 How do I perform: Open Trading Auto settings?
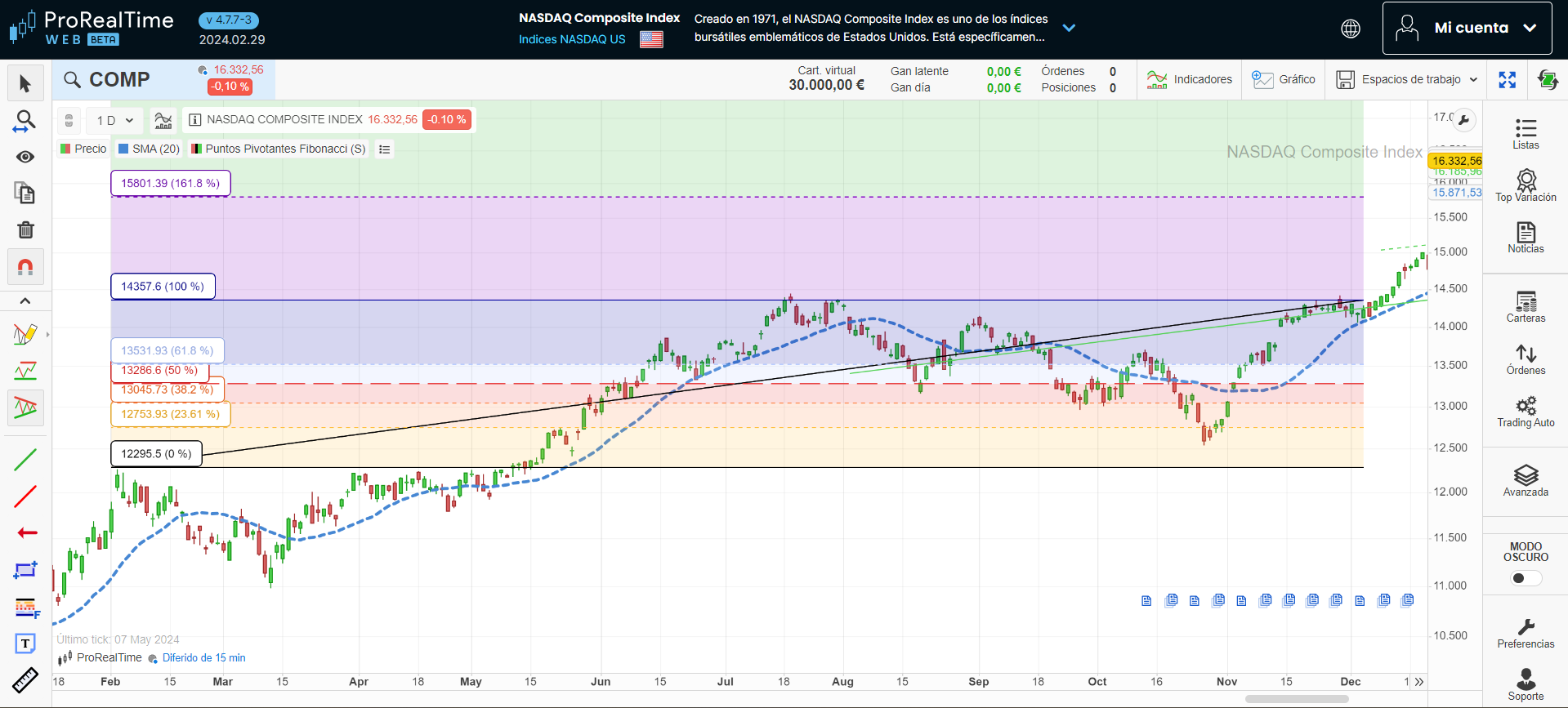pos(1526,412)
